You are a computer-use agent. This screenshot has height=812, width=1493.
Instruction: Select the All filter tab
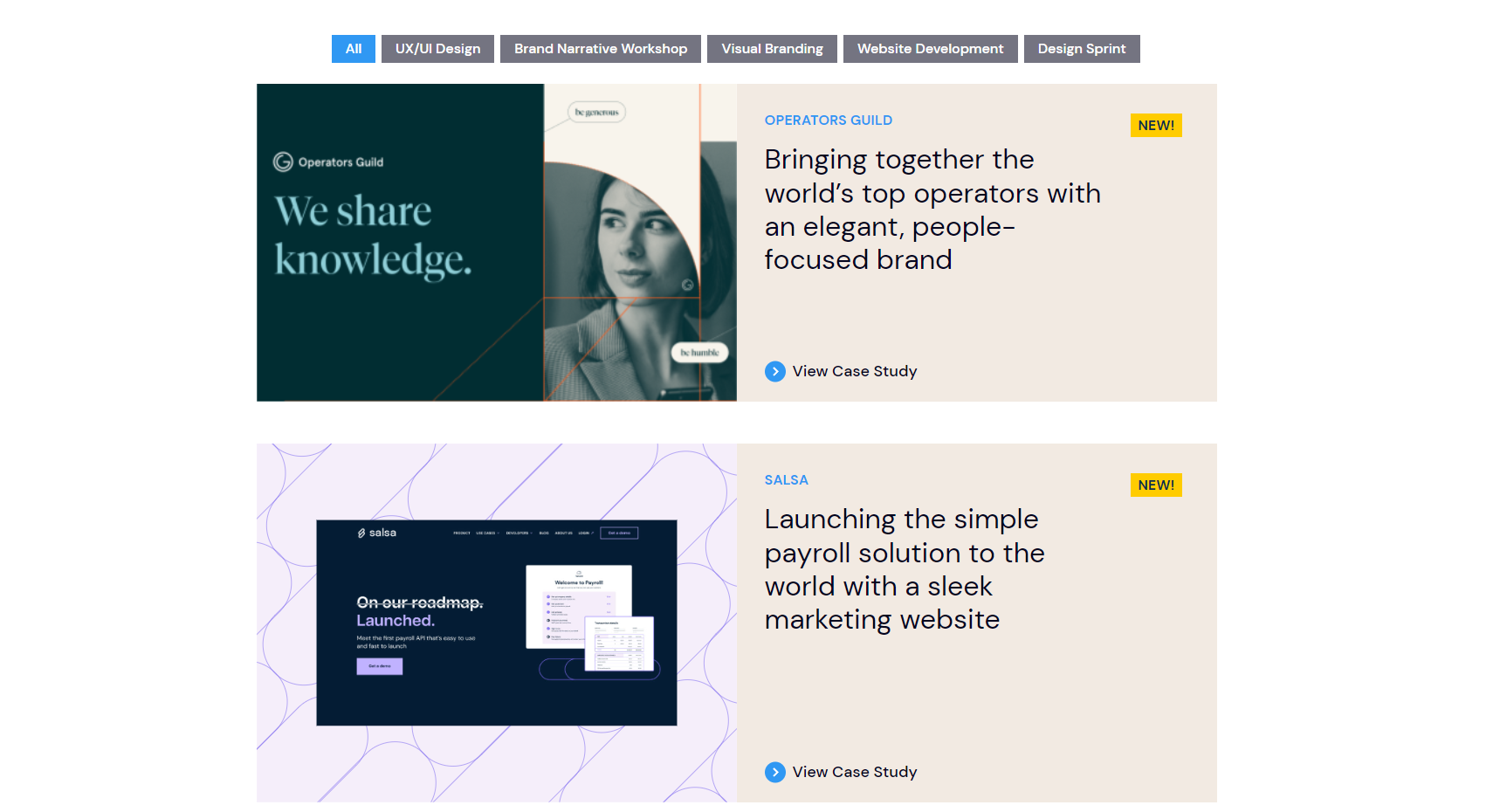tap(353, 49)
